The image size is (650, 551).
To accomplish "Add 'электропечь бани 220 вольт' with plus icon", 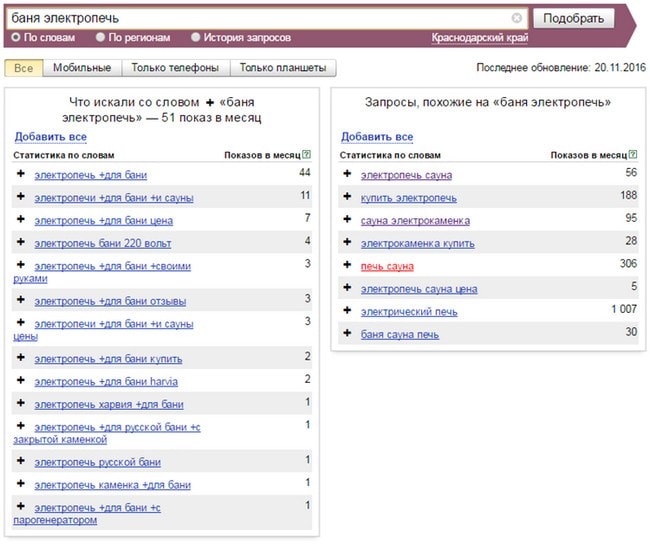I will point(21,242).
